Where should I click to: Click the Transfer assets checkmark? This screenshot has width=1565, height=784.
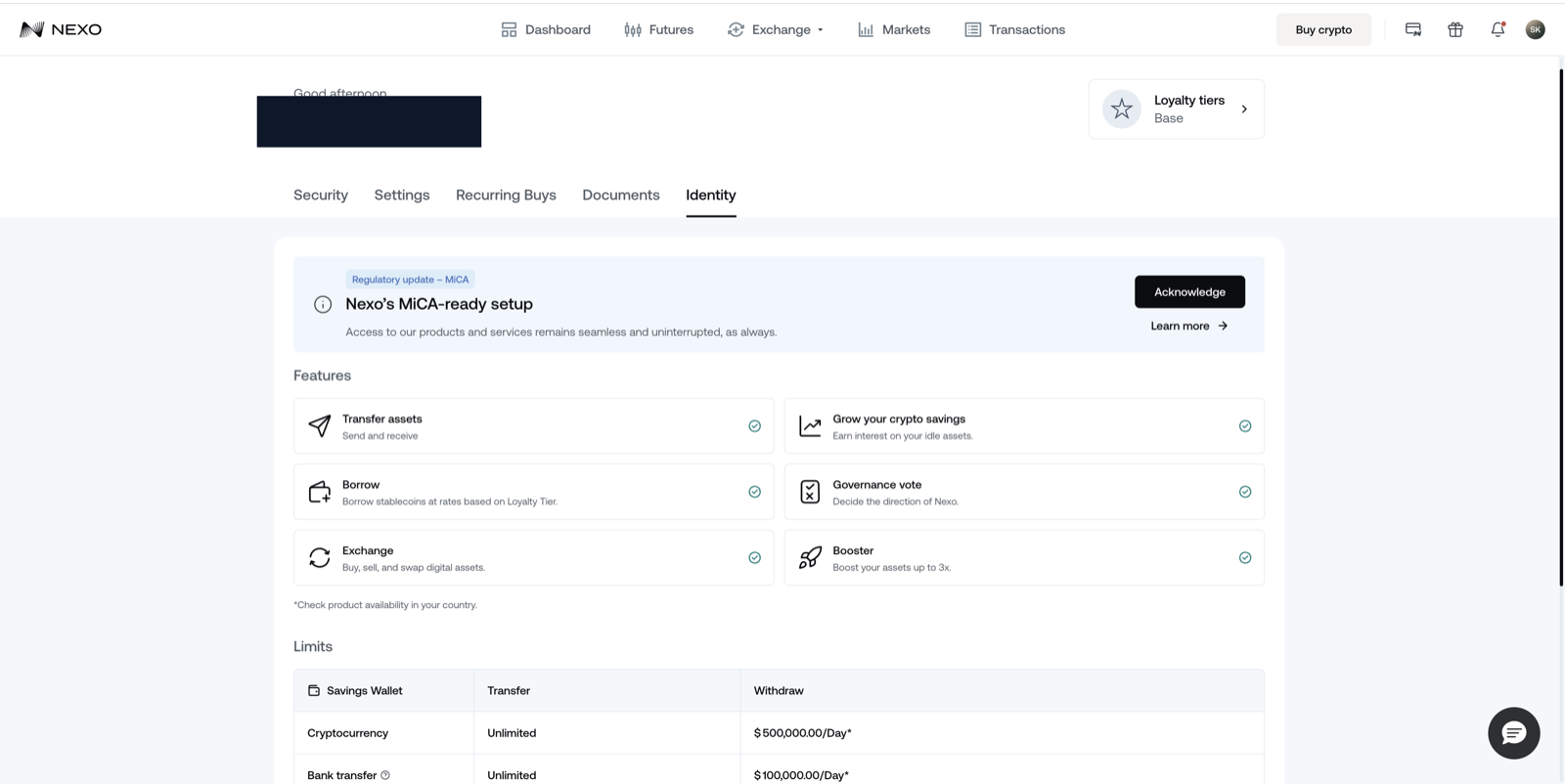[x=754, y=425]
